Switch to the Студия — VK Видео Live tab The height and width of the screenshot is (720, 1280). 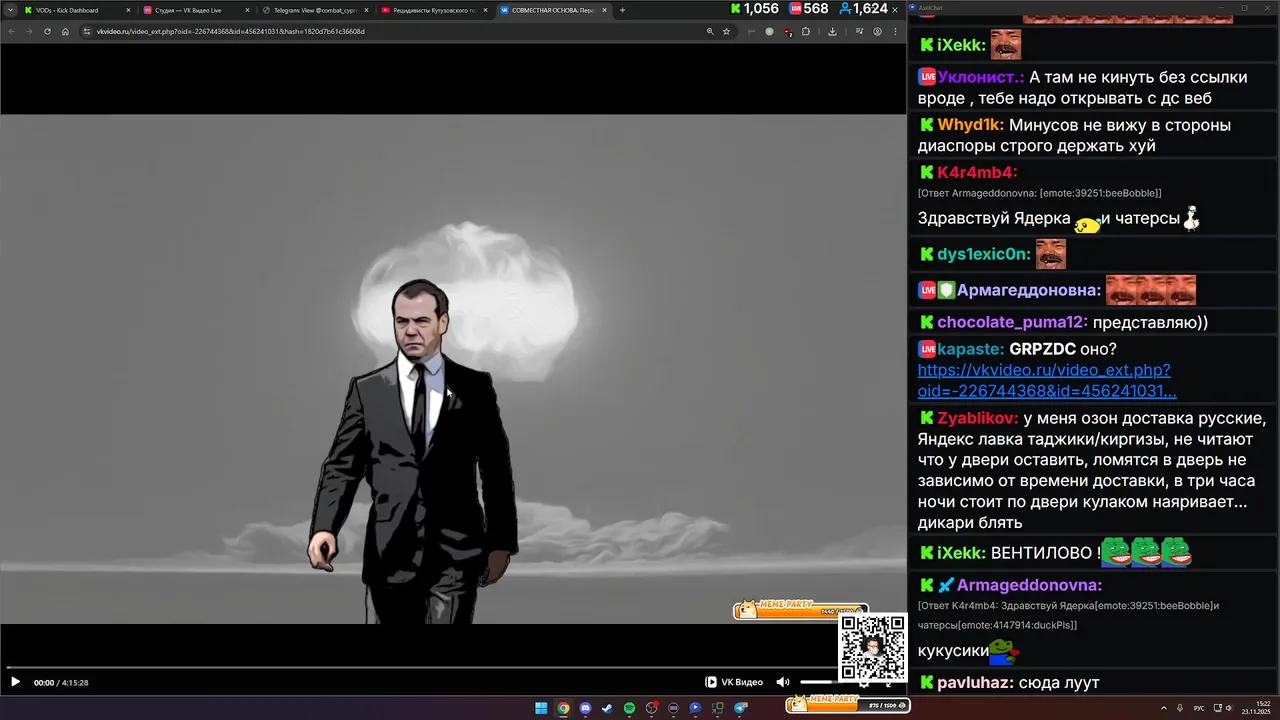[x=195, y=10]
